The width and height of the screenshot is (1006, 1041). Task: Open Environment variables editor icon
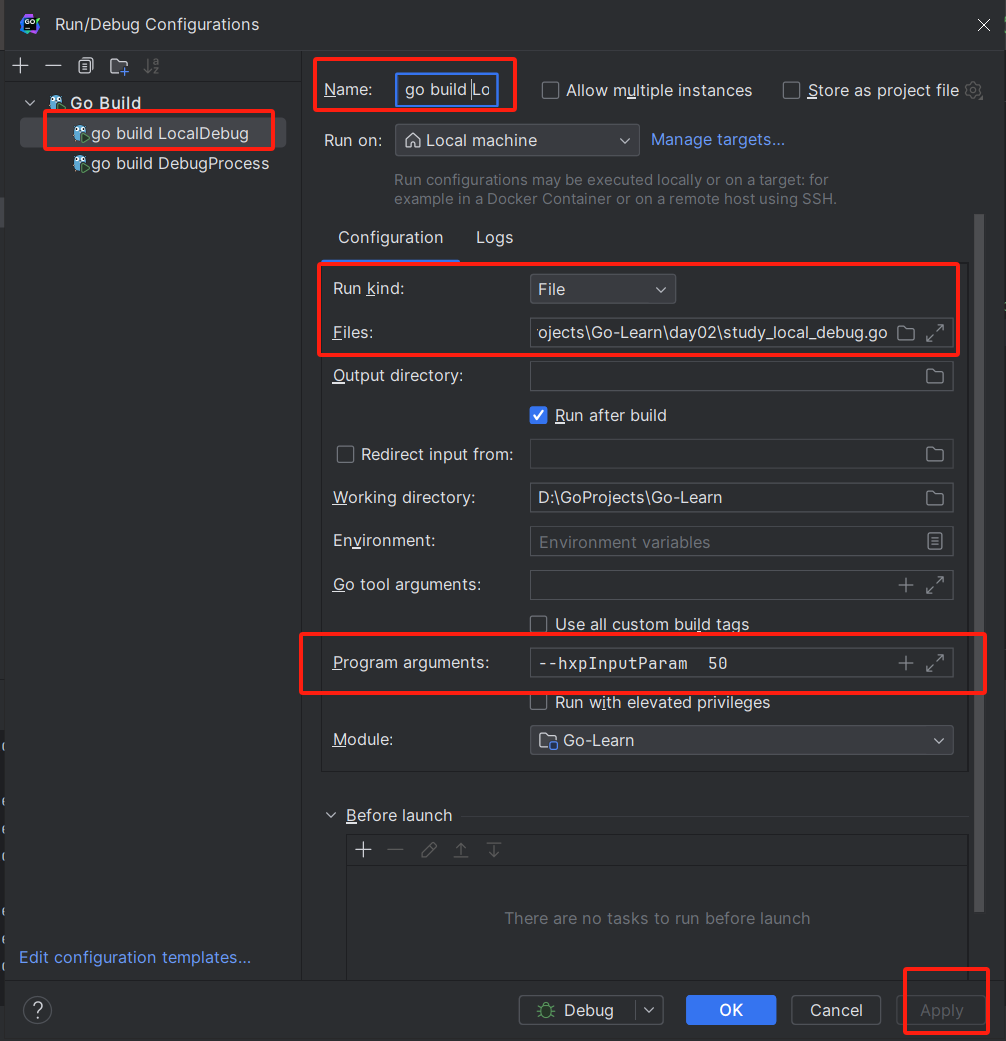935,541
